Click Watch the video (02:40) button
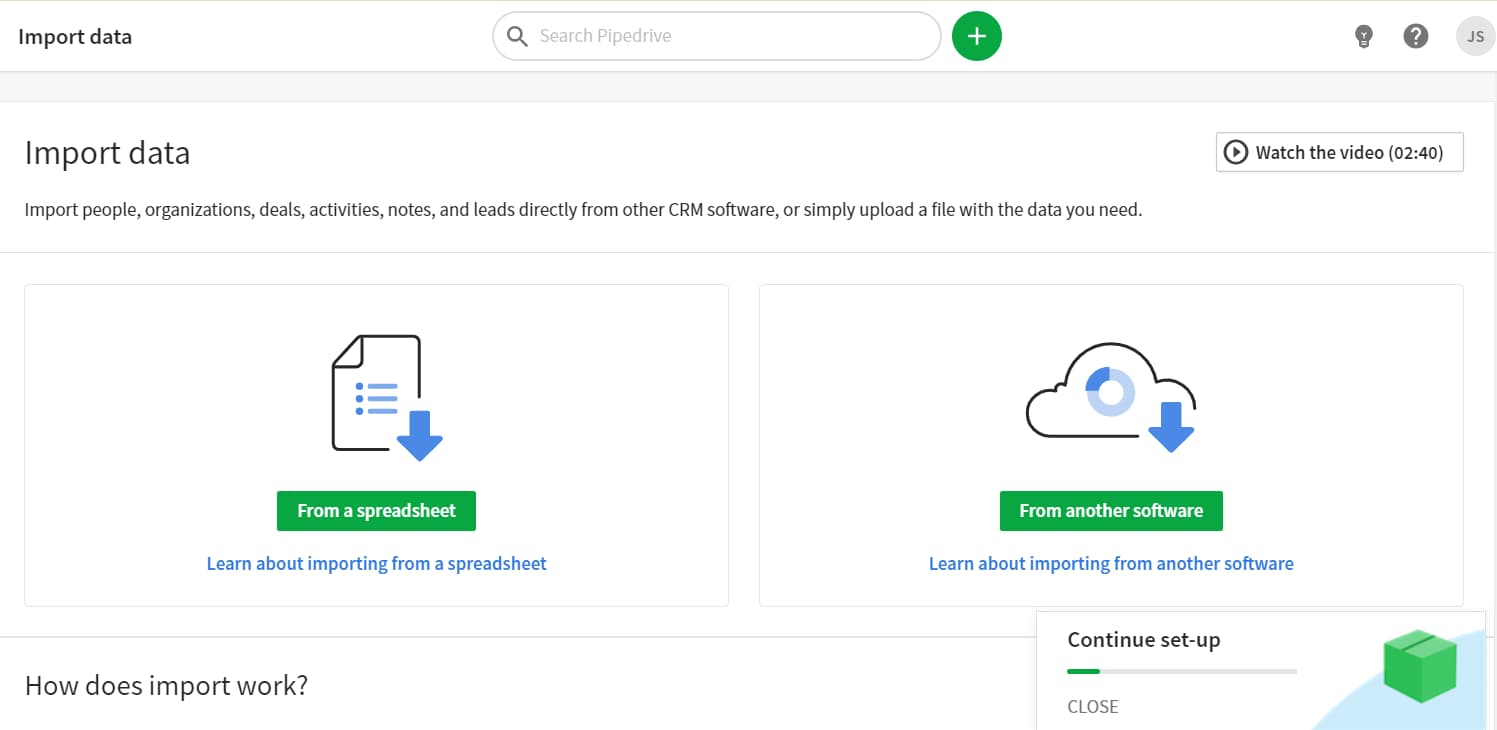Image resolution: width=1497 pixels, height=730 pixels. tap(1339, 152)
